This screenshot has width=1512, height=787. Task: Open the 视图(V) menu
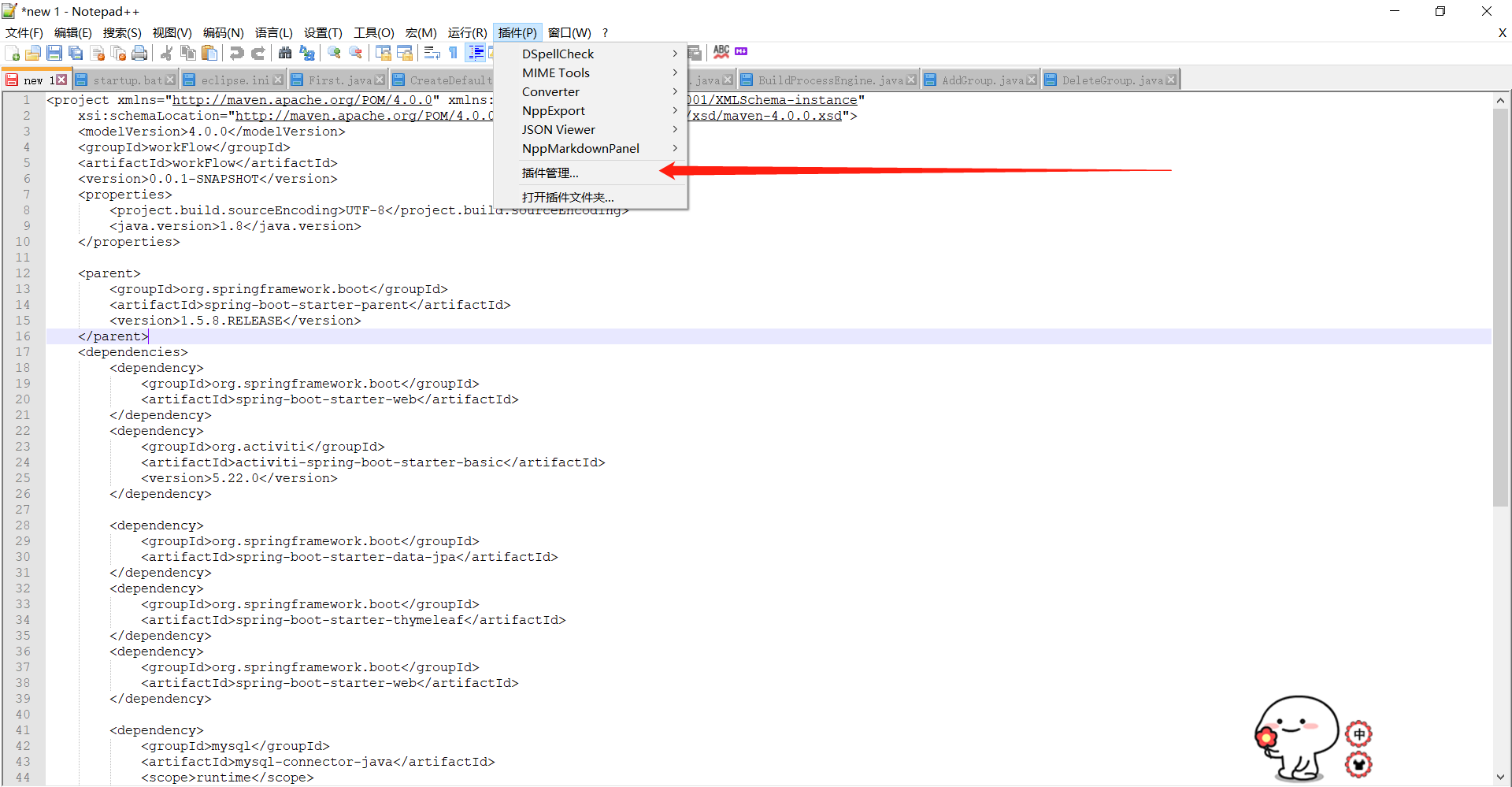(x=172, y=32)
